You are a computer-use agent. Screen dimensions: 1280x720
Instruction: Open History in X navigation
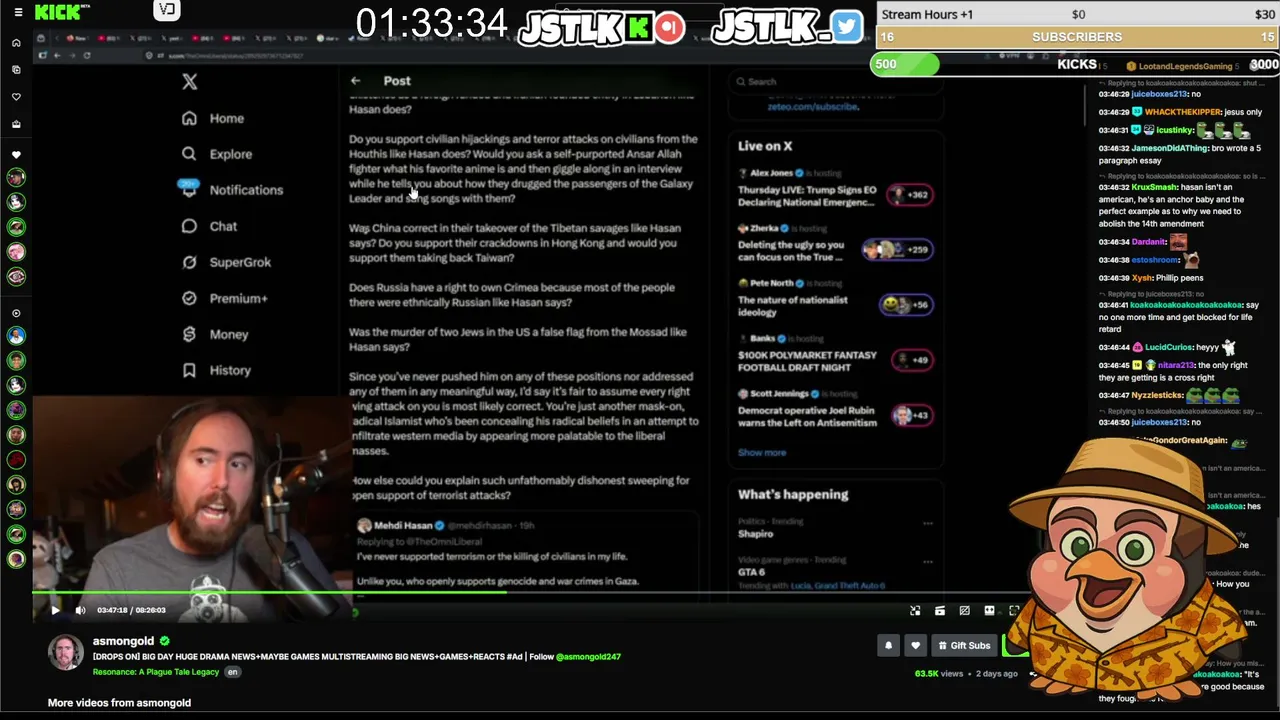216,370
